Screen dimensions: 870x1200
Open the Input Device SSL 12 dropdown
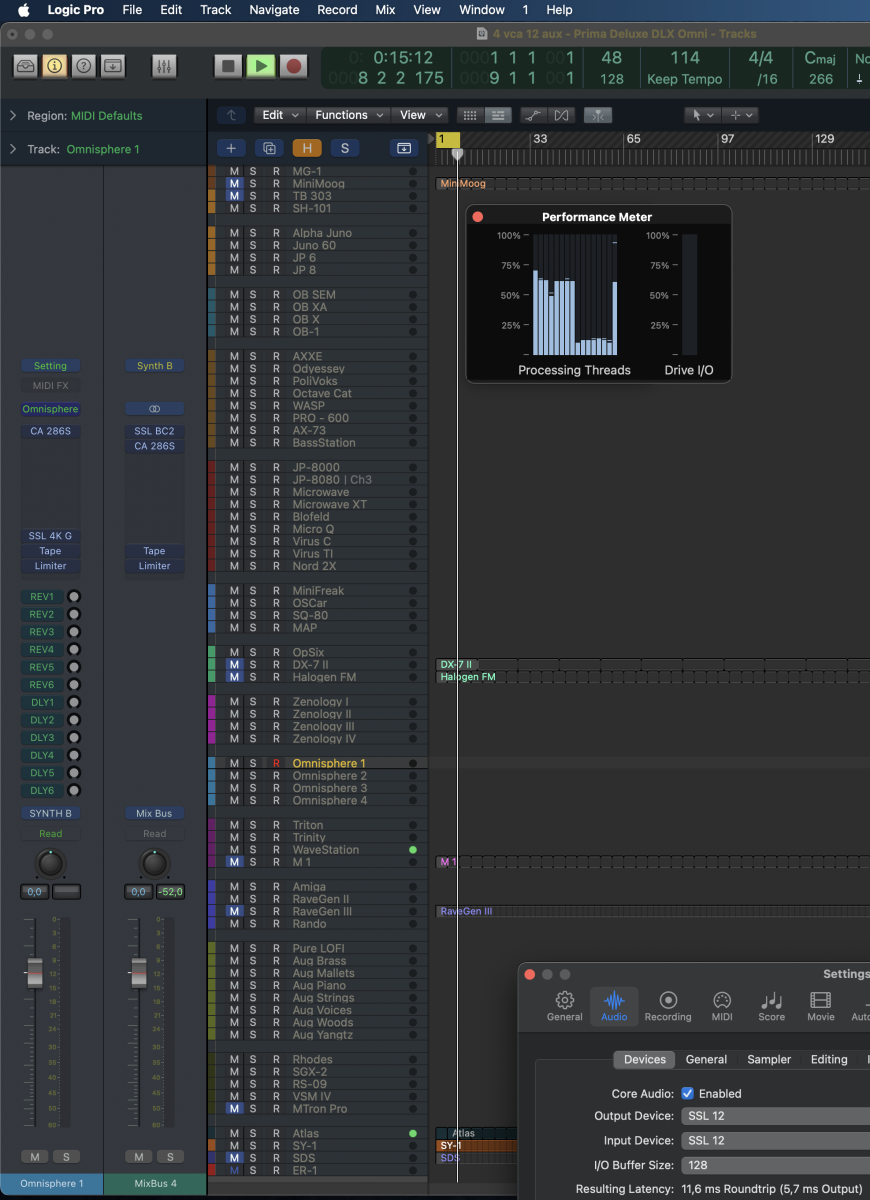pos(775,1141)
